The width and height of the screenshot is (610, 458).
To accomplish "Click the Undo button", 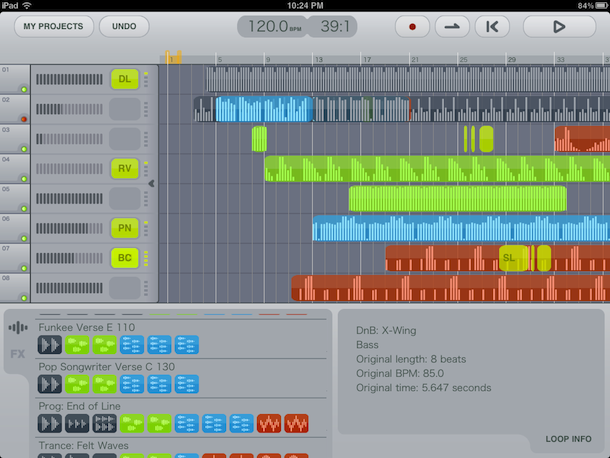I will 124,27.
